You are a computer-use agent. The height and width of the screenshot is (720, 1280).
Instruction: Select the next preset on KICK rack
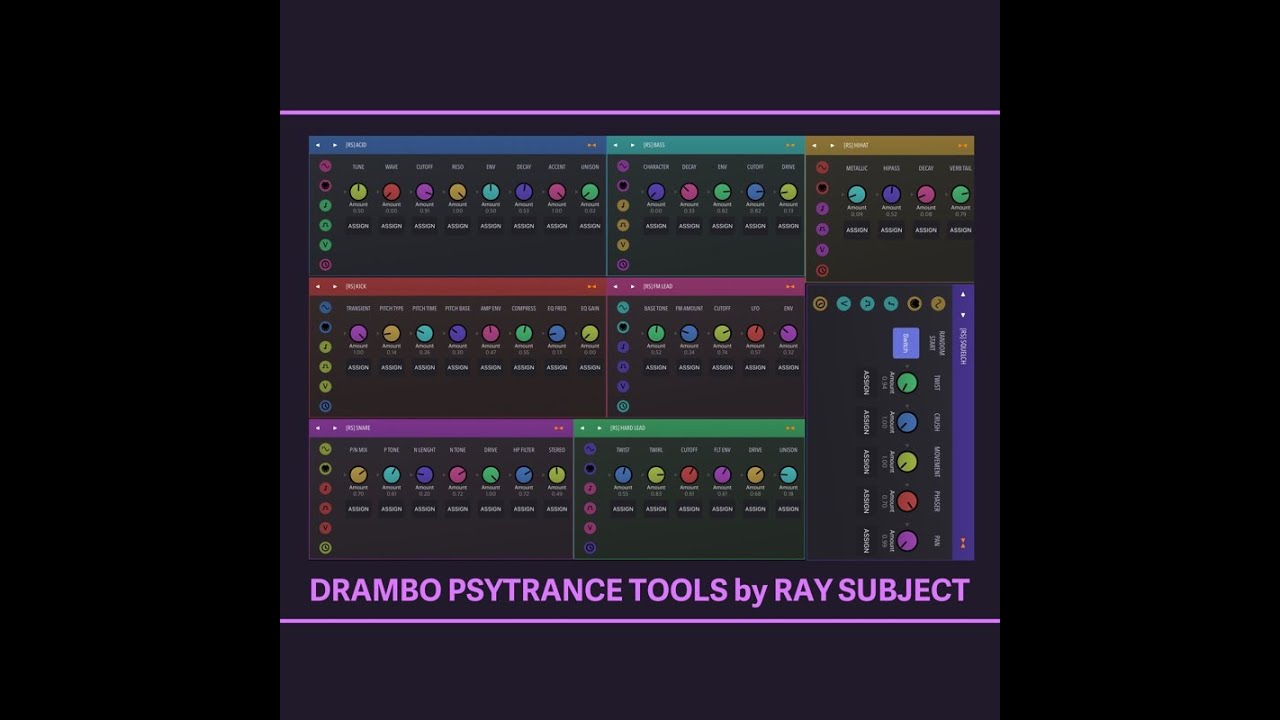[335, 287]
